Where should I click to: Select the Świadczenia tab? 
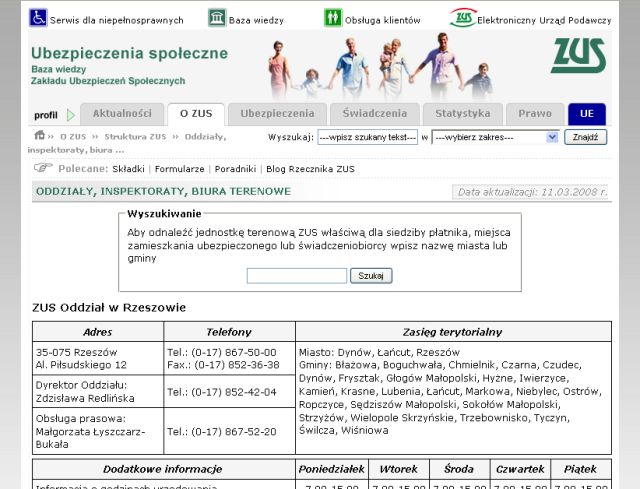pos(374,114)
